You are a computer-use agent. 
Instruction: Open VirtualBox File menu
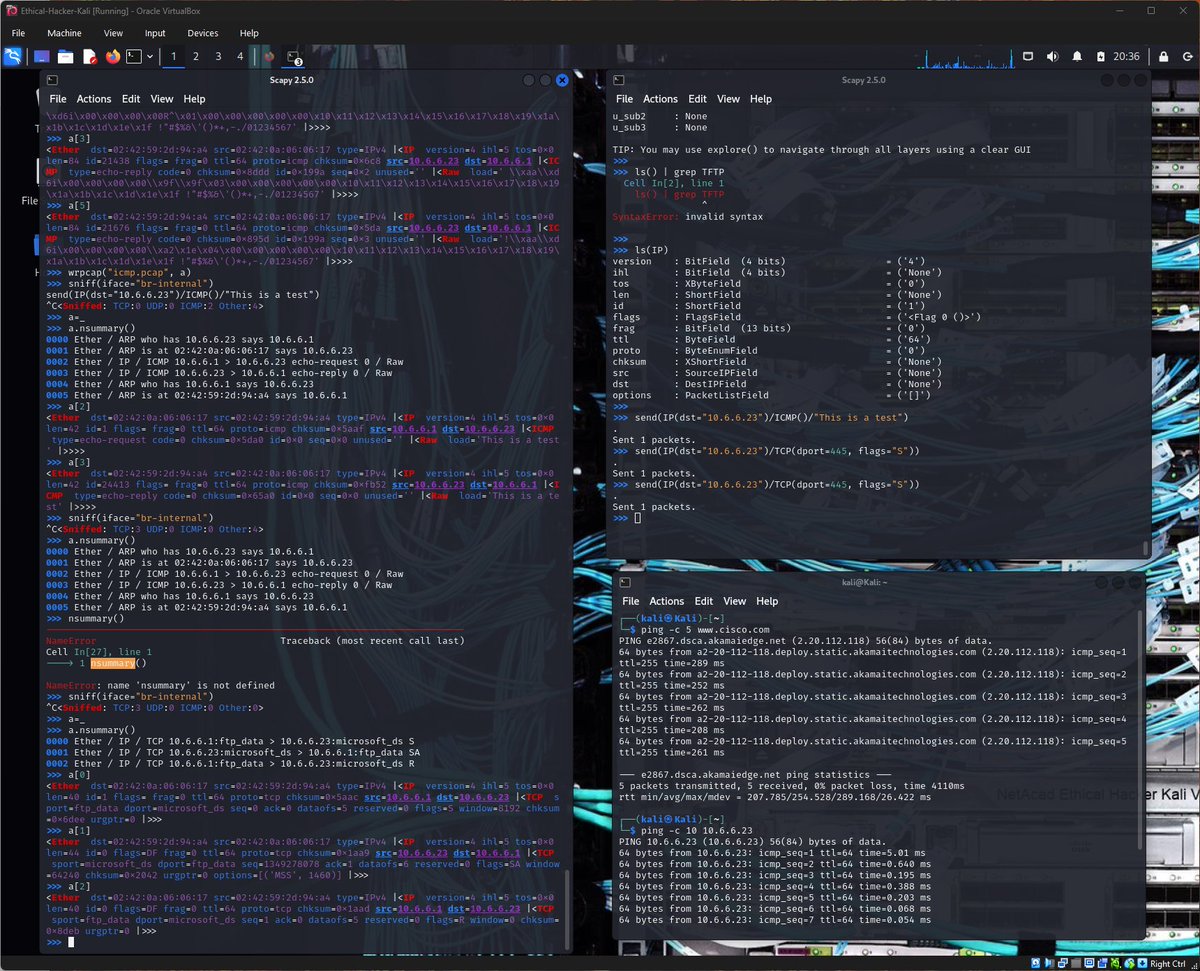point(18,33)
